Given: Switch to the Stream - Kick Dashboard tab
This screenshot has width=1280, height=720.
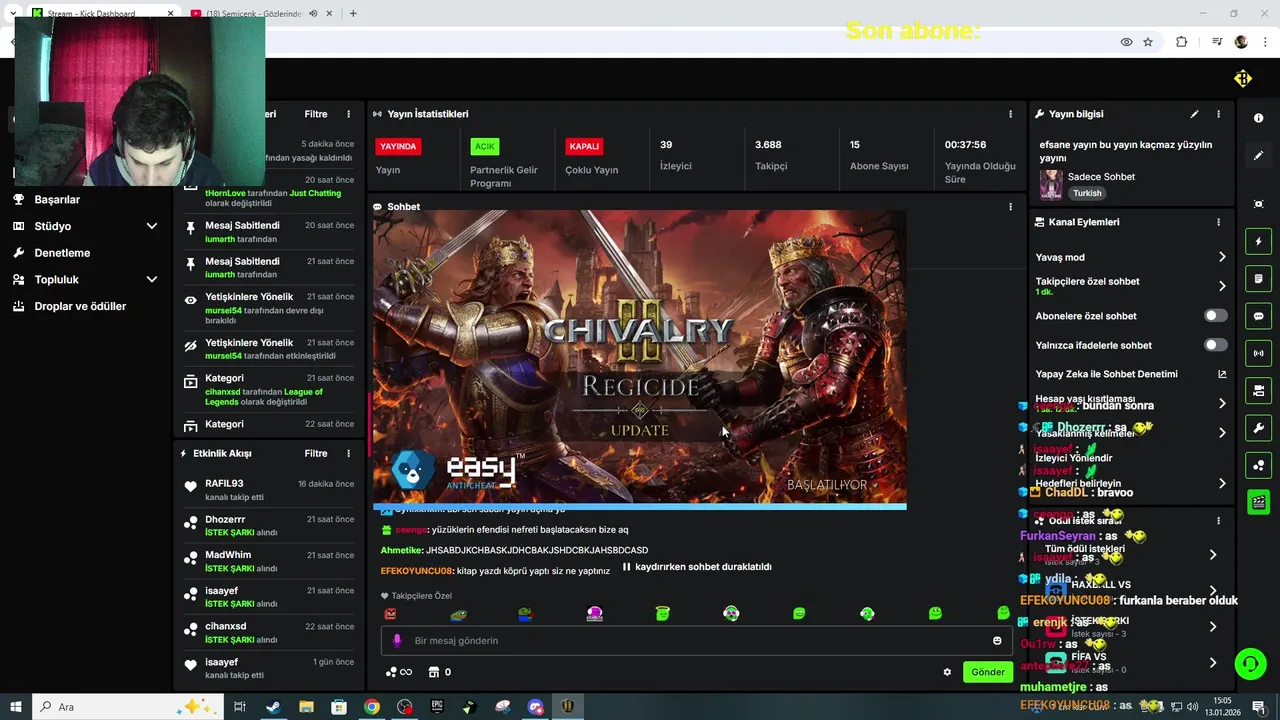Looking at the screenshot, I should tap(100, 14).
